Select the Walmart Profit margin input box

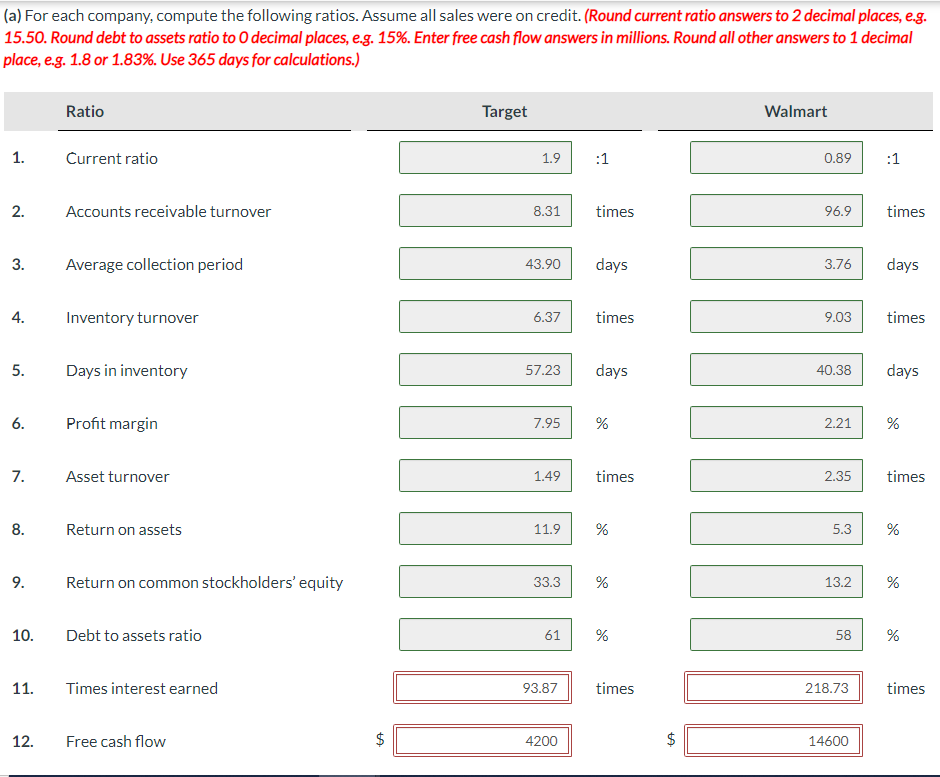[x=776, y=422]
